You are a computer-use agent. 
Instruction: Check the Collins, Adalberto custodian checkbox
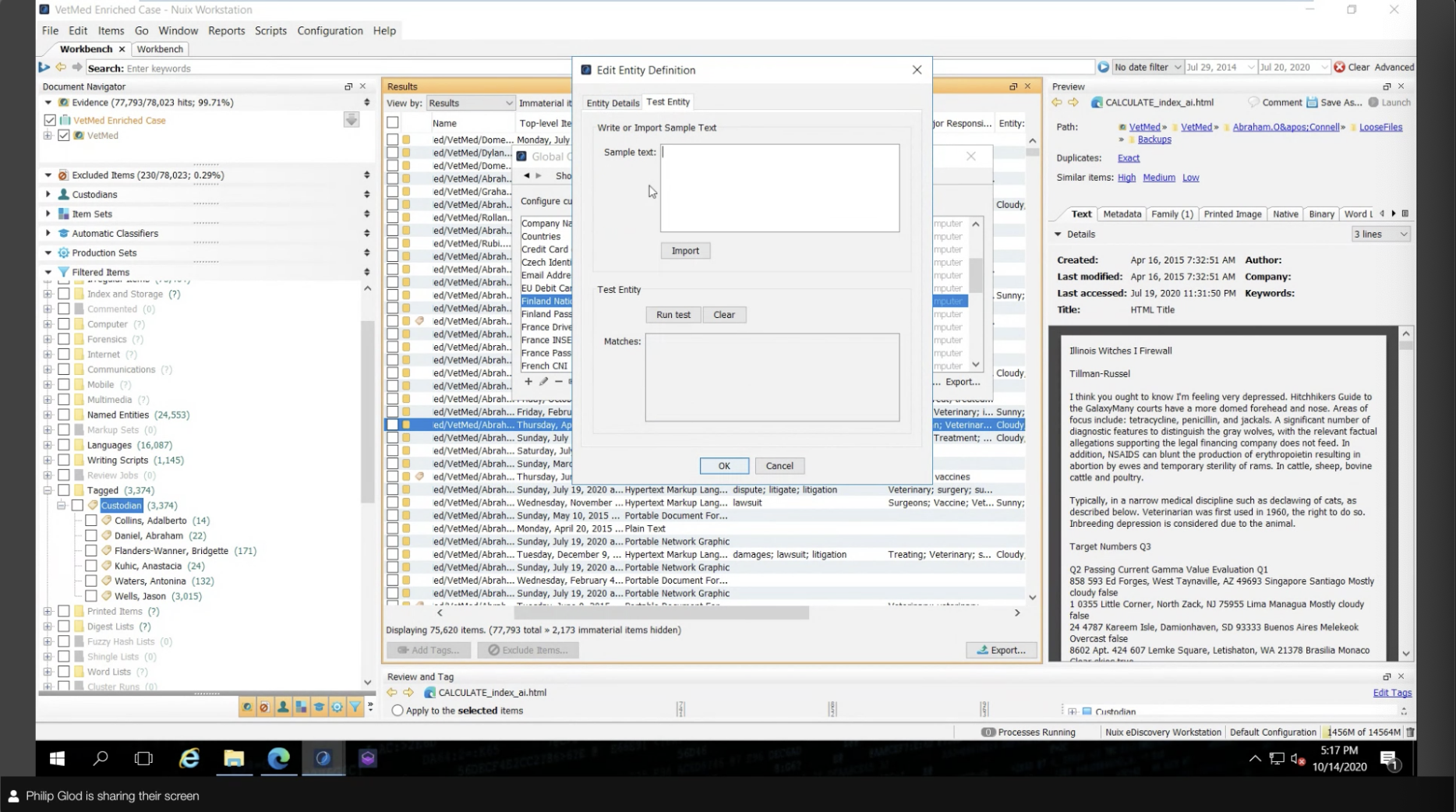(x=91, y=520)
